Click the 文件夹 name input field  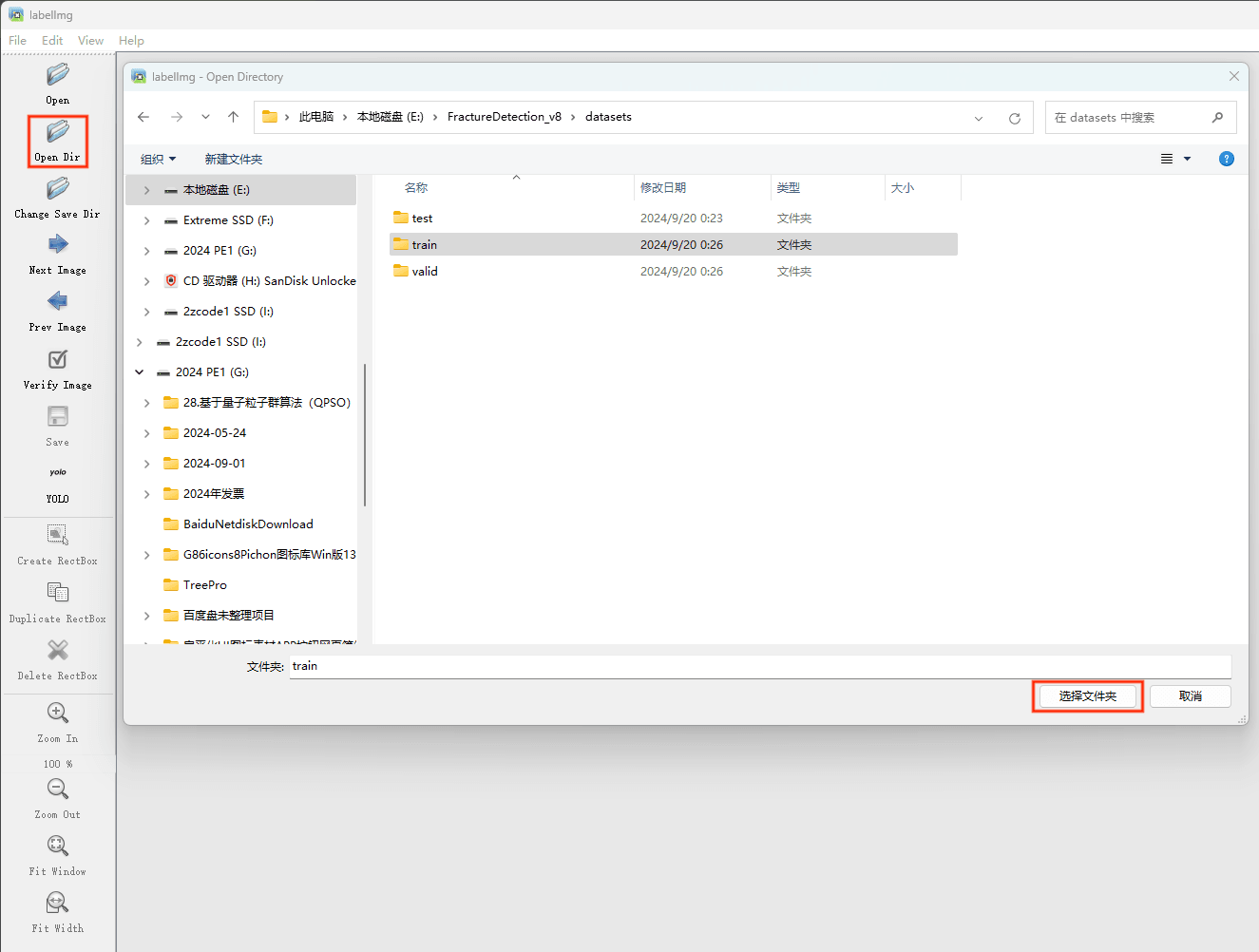pos(760,666)
